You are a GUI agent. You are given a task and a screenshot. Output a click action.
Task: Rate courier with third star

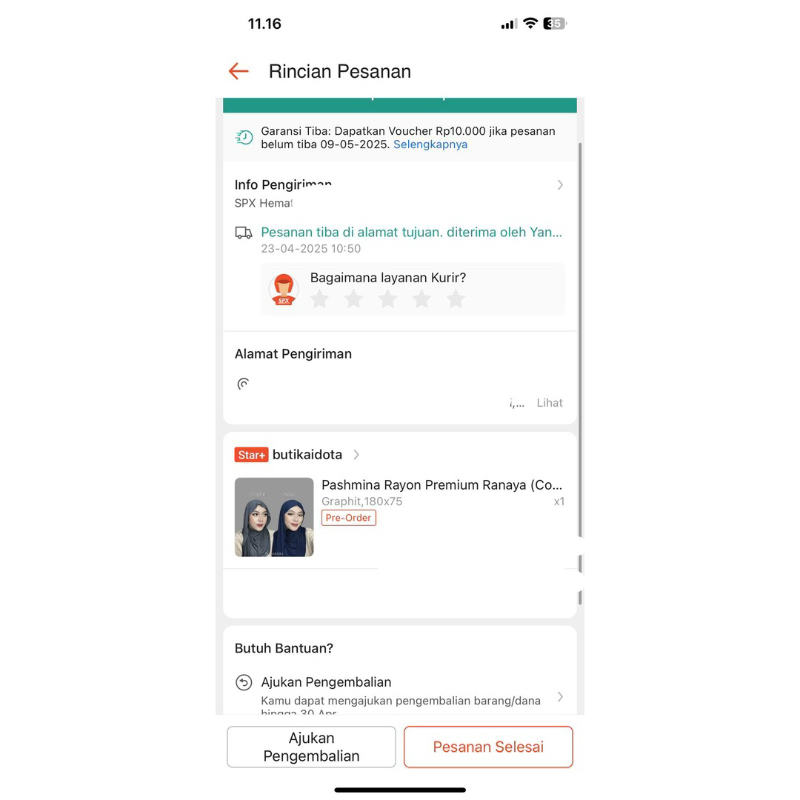click(x=388, y=299)
